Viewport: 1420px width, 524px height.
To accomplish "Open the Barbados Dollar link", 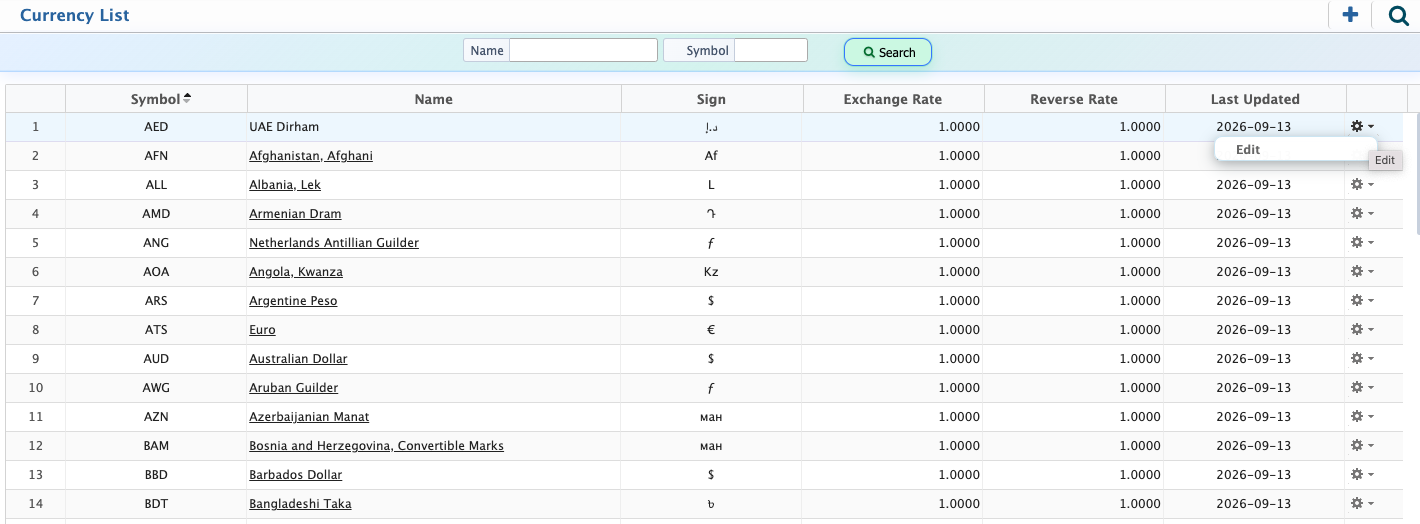I will click(296, 475).
